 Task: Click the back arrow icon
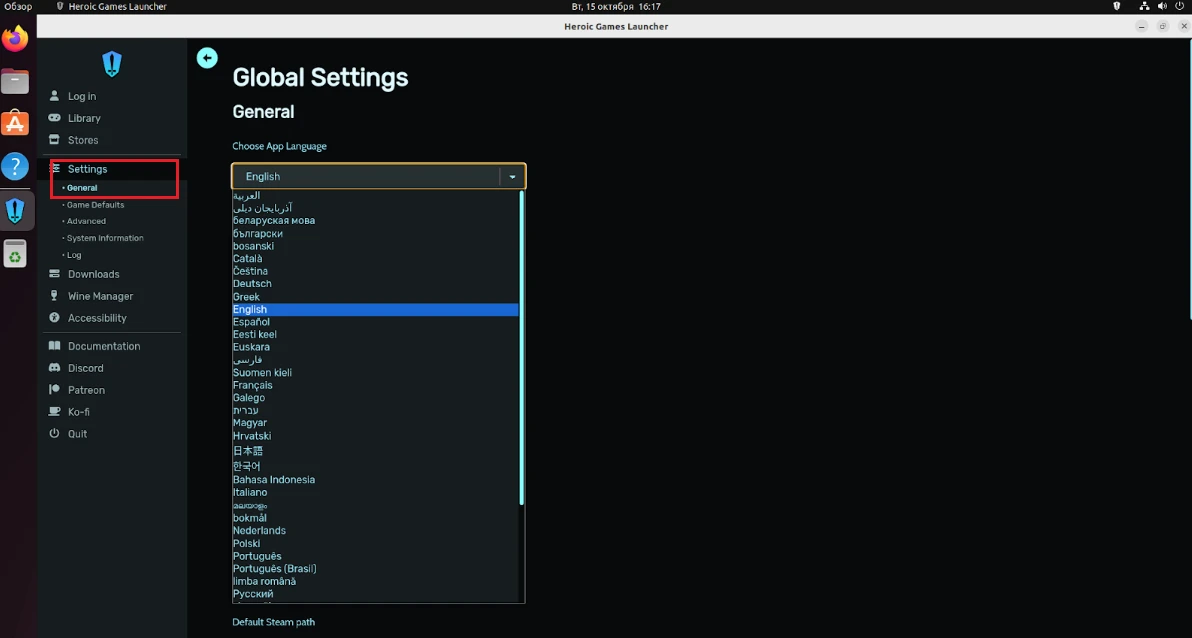coord(207,58)
